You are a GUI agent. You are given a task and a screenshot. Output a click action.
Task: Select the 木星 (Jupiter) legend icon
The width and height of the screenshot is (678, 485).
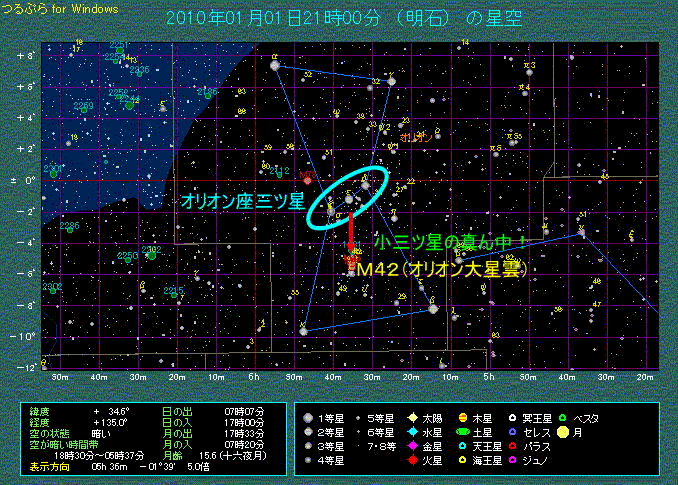[x=463, y=417]
